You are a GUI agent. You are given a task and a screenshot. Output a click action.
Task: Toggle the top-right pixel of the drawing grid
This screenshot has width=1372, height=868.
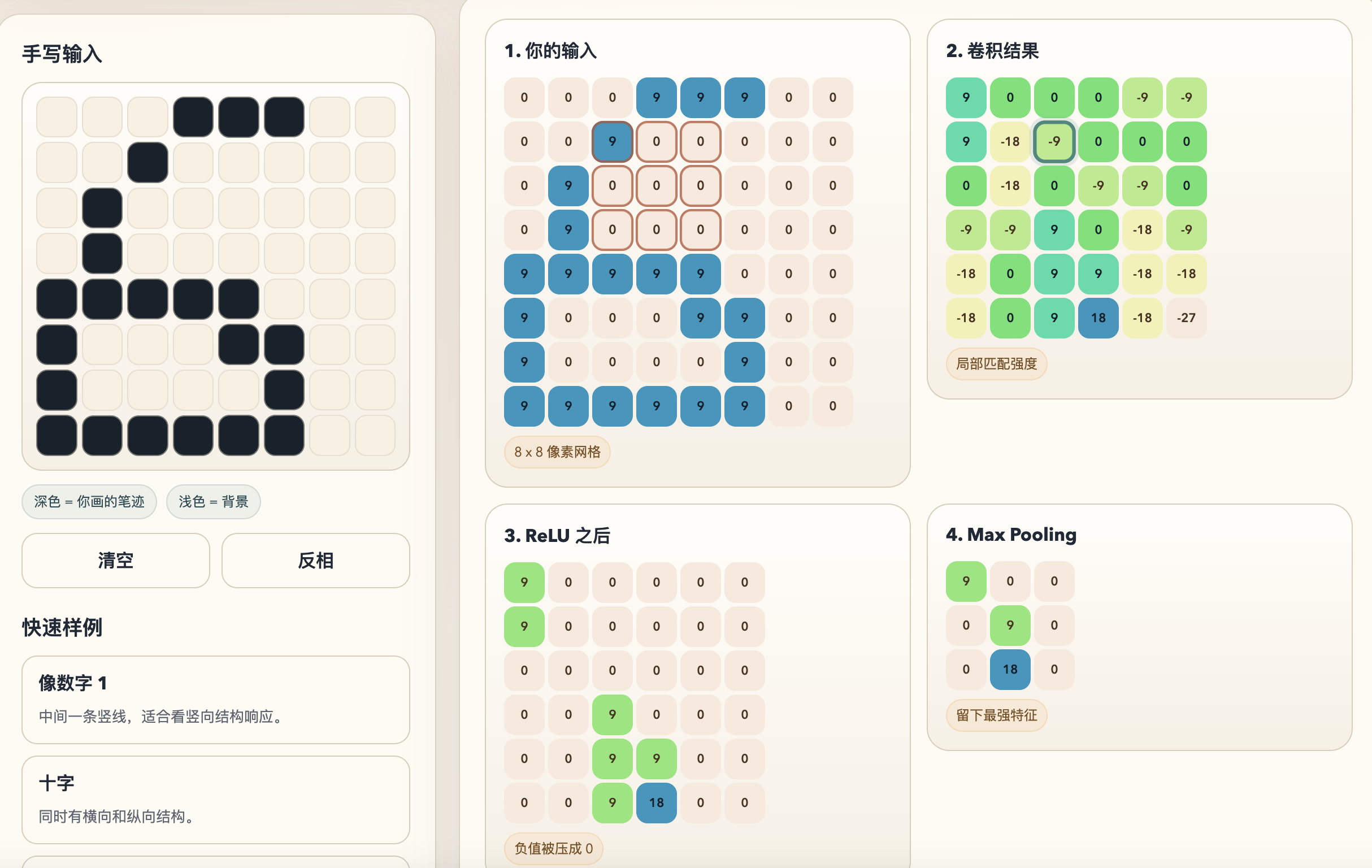coord(375,117)
